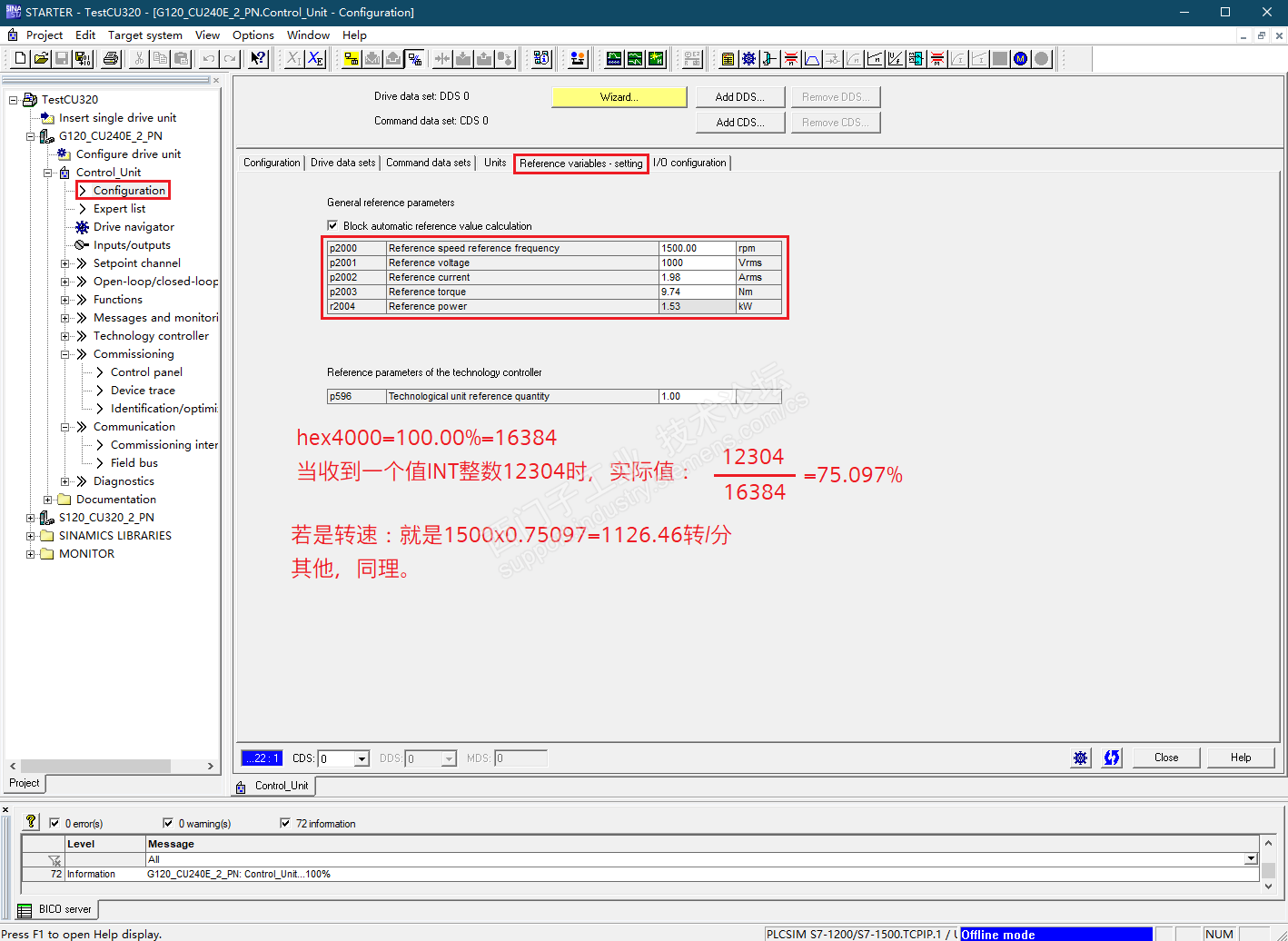Click the orange-blue control panel toolbar icon
Screen dimensions: 1288x941
point(577,59)
